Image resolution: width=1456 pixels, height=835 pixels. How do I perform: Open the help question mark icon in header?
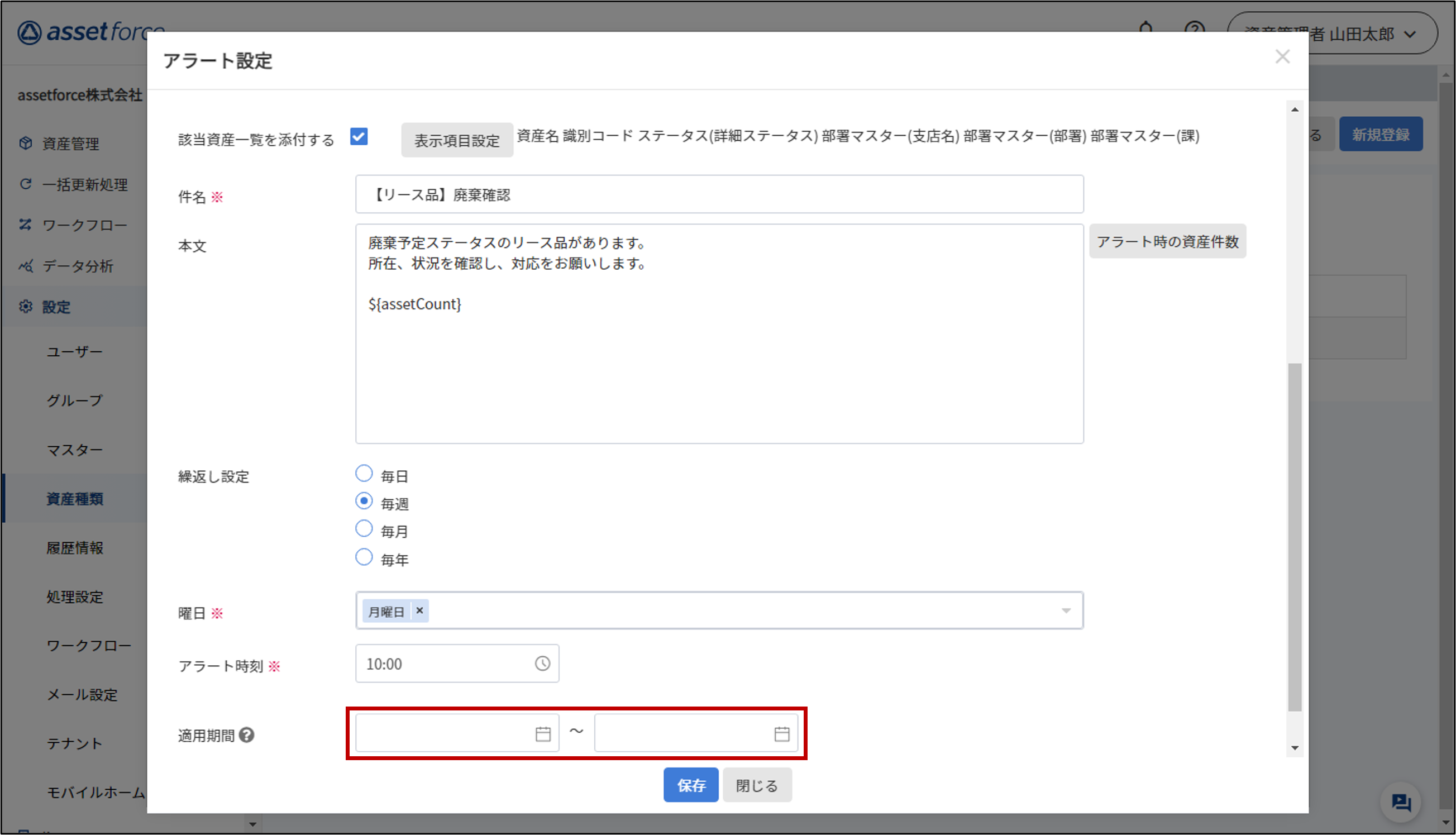coord(1195,28)
